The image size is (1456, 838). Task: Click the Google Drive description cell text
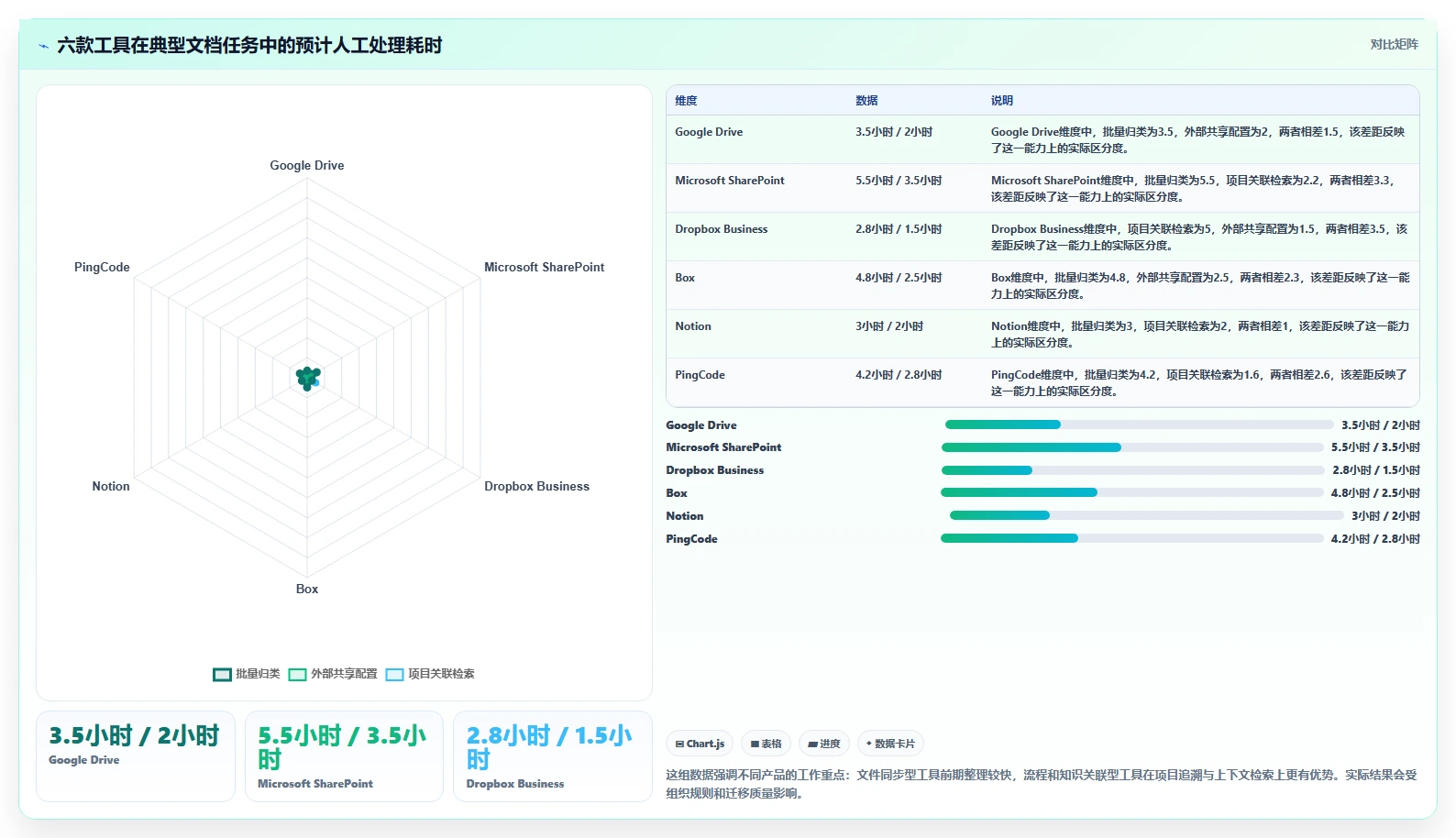[1197, 140]
